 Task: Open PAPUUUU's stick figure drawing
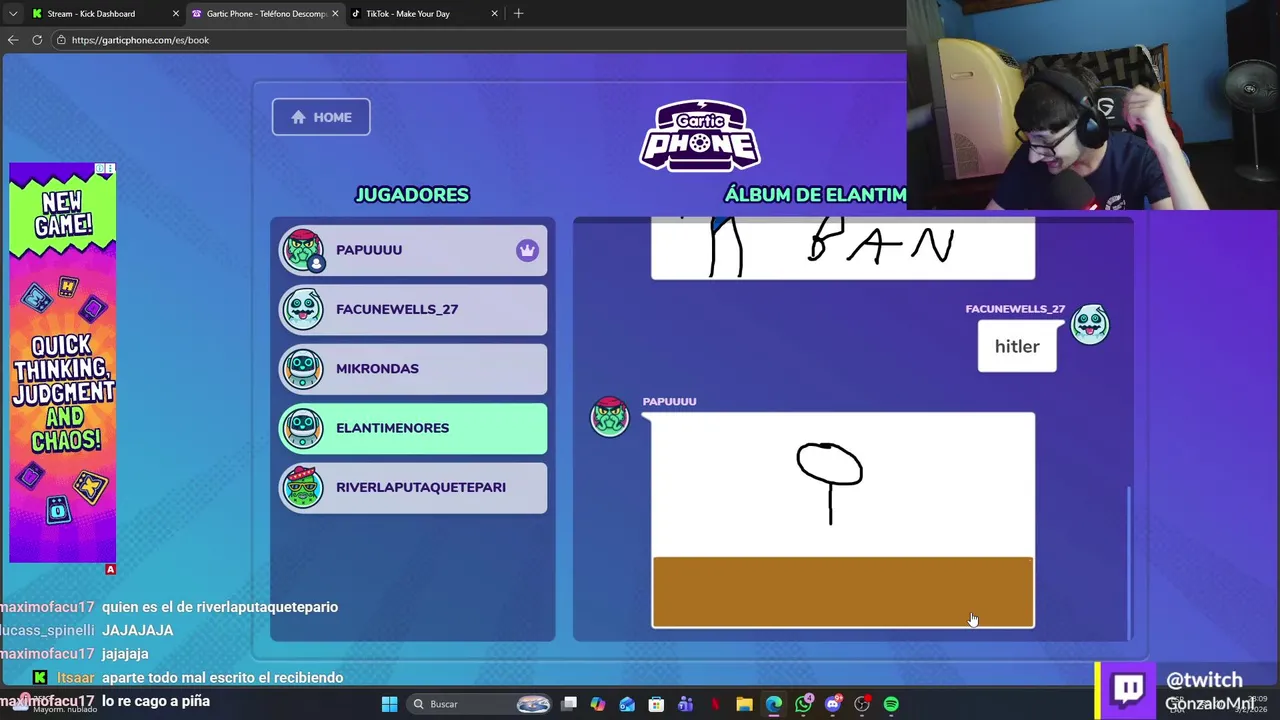[843, 520]
